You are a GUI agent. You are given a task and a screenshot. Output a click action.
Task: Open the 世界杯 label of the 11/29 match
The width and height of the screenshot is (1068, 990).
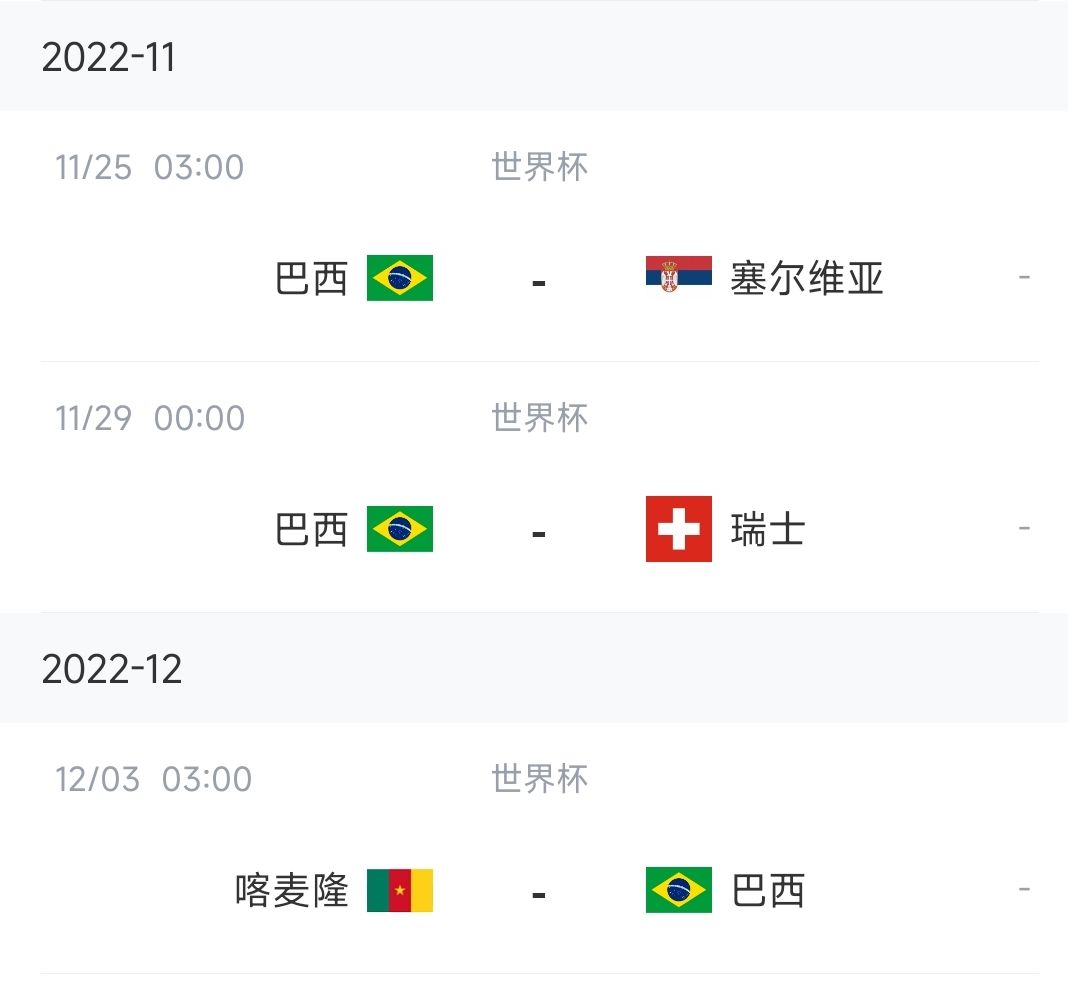click(x=539, y=418)
